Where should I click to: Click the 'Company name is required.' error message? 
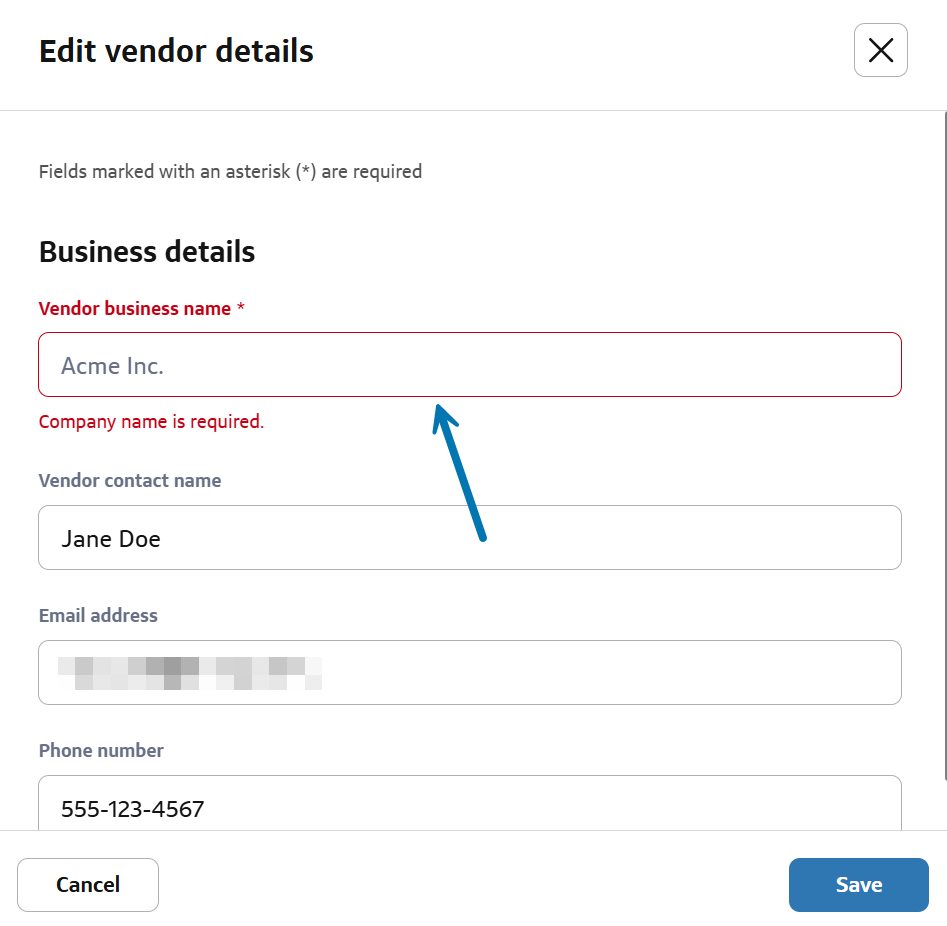(x=151, y=422)
